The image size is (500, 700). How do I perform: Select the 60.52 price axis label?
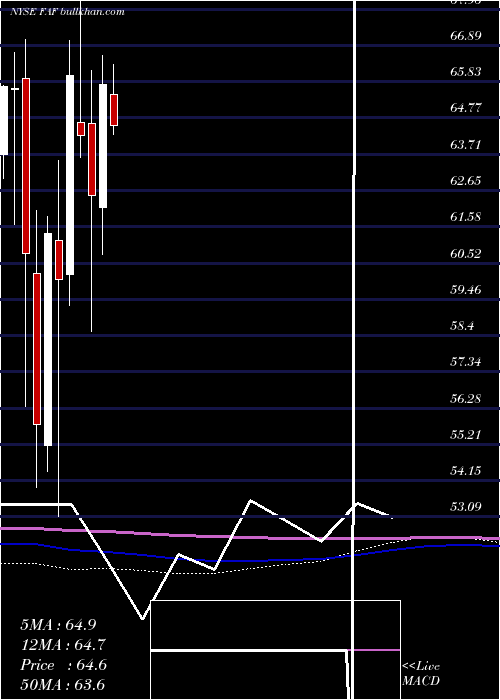(466, 254)
